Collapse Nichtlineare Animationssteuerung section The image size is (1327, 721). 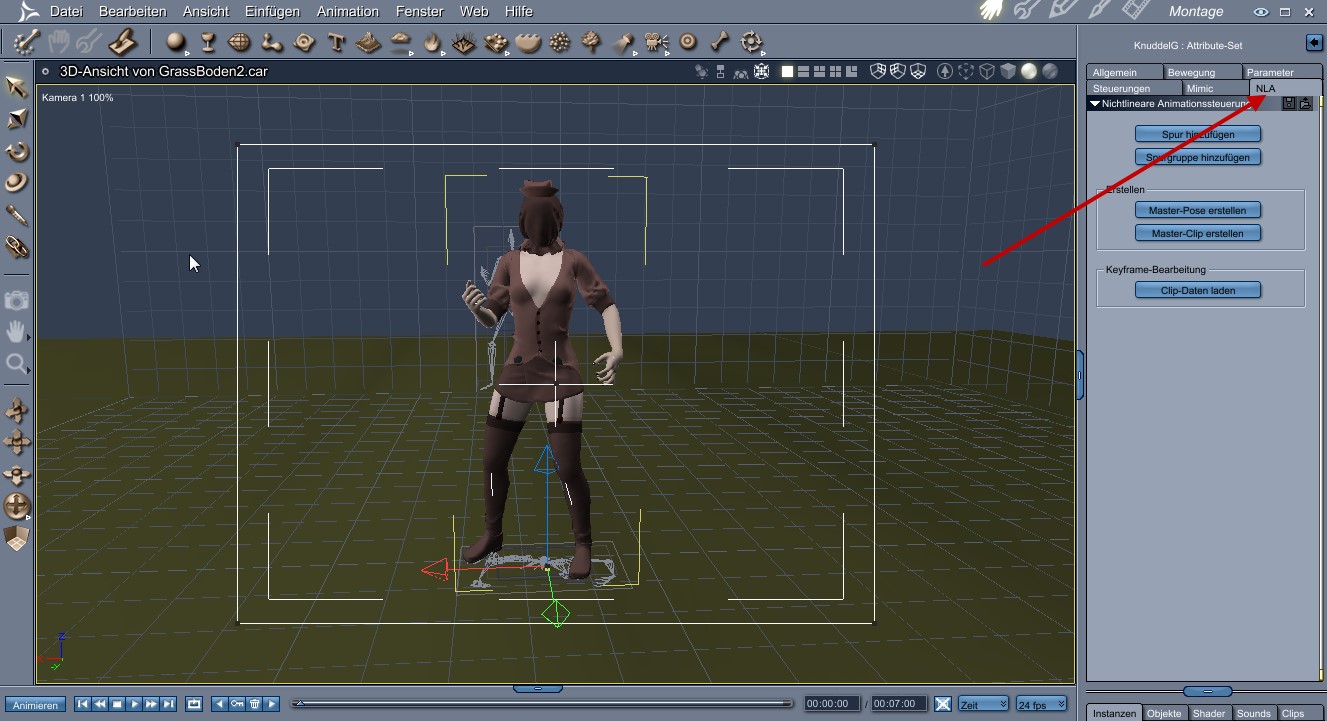click(1095, 104)
